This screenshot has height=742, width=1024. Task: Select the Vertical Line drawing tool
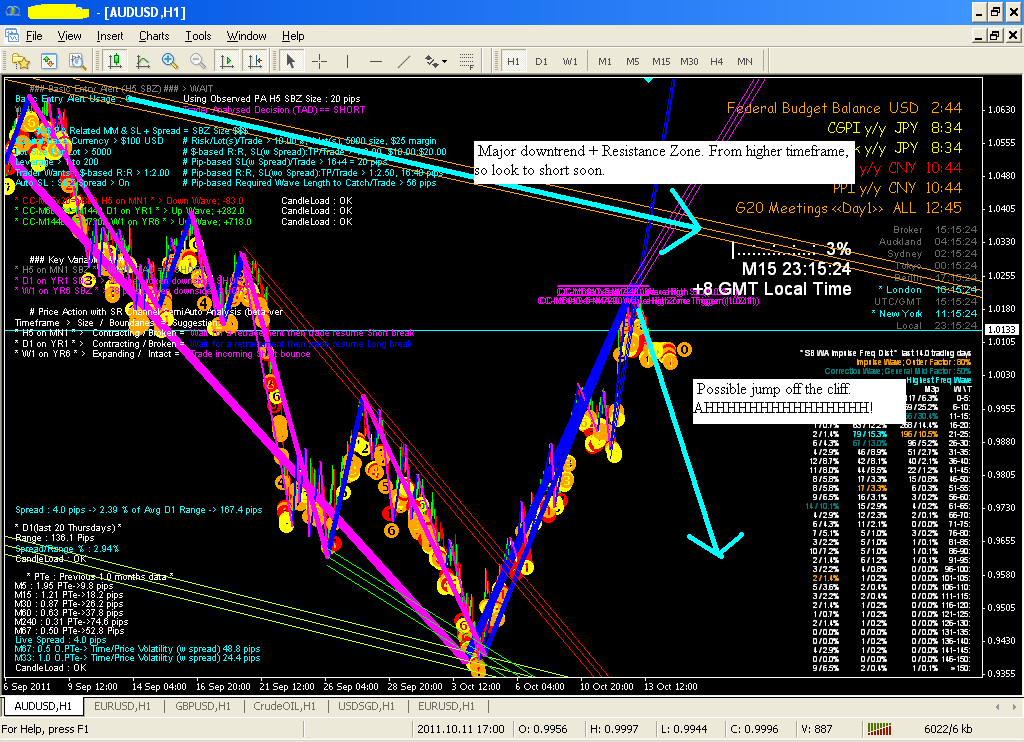click(347, 61)
